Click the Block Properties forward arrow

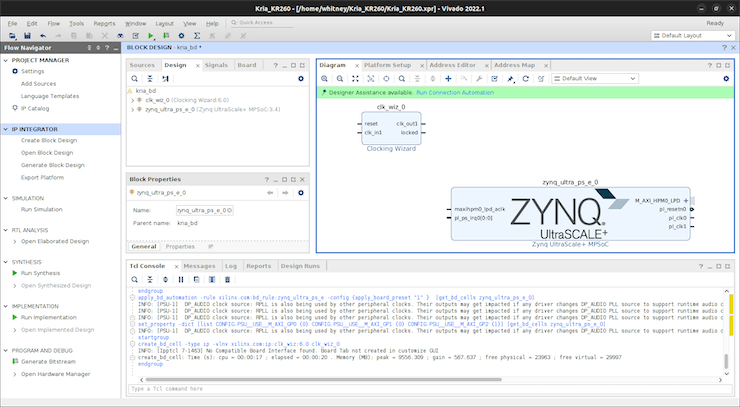285,193
